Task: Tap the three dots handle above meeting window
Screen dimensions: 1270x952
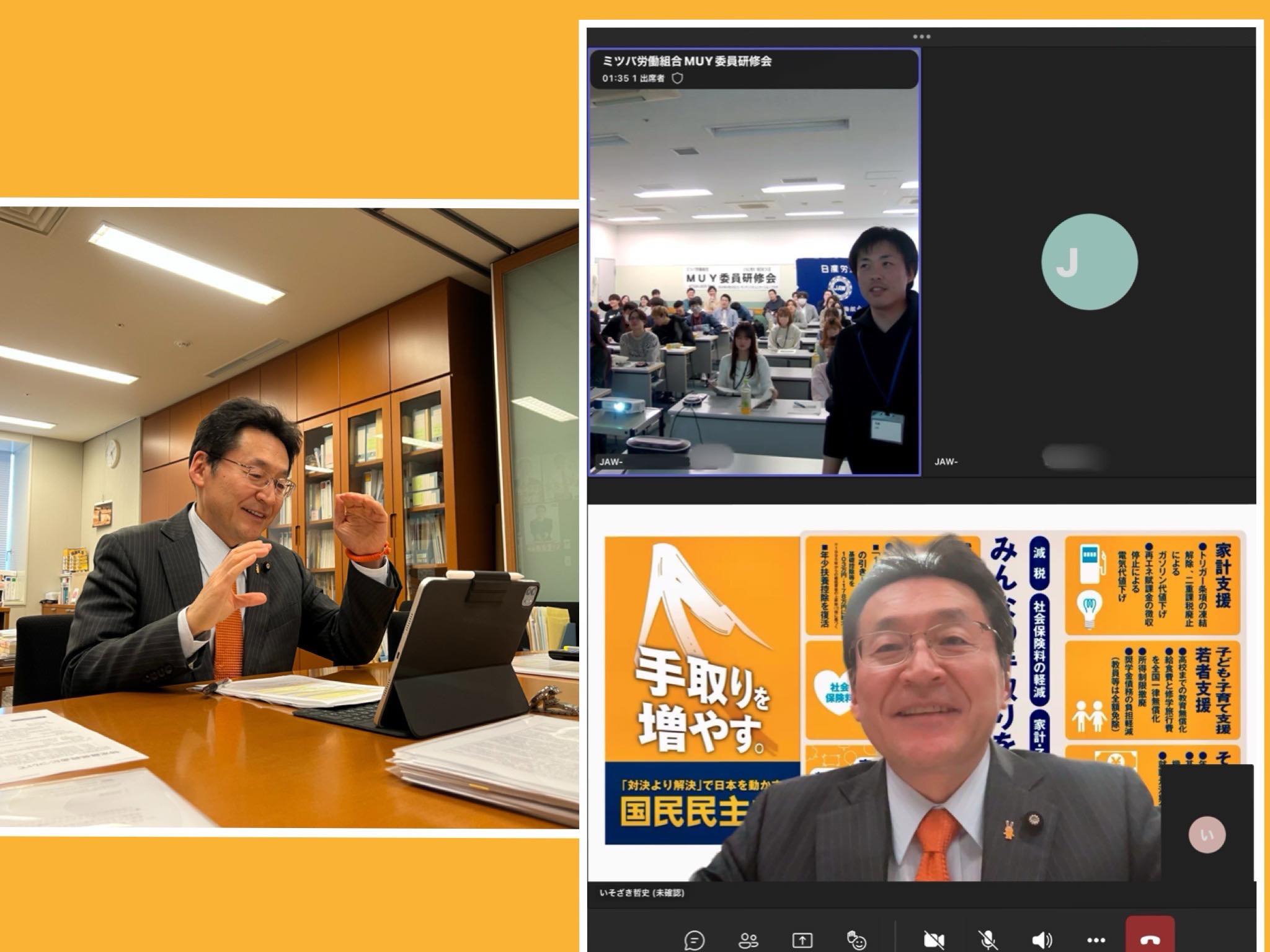Action: pos(921,37)
